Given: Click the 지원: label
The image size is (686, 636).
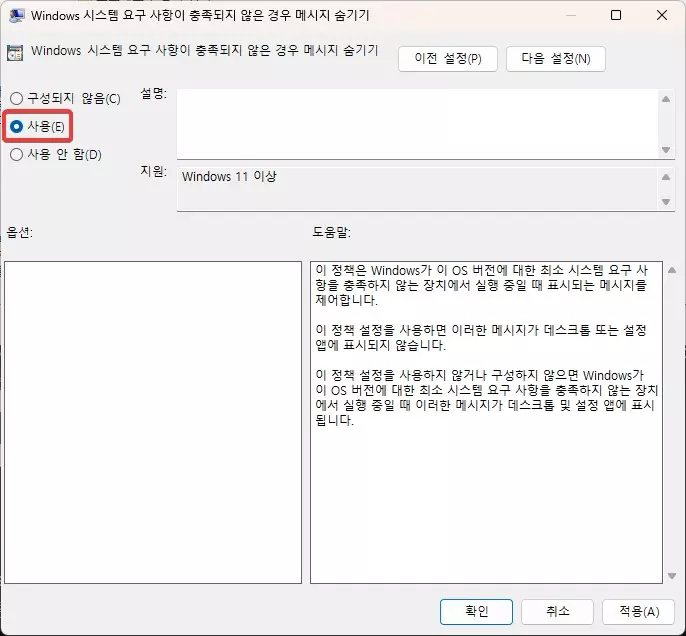Looking at the screenshot, I should 154,171.
